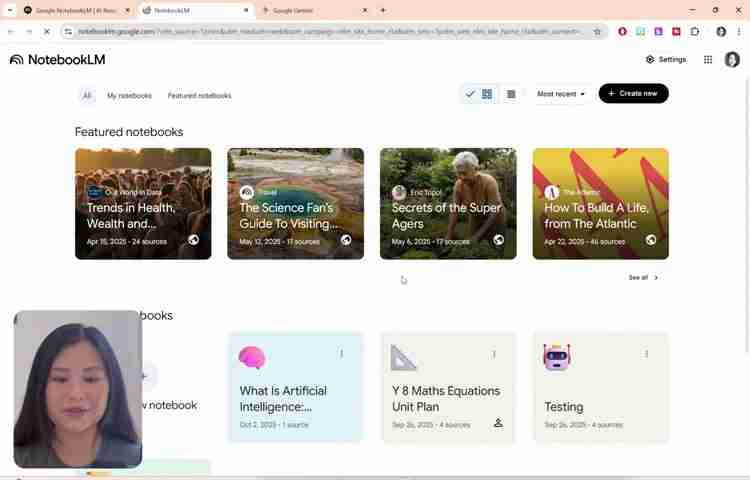The image size is (750, 480).
Task: Click the set square notebook icon
Action: point(403,358)
